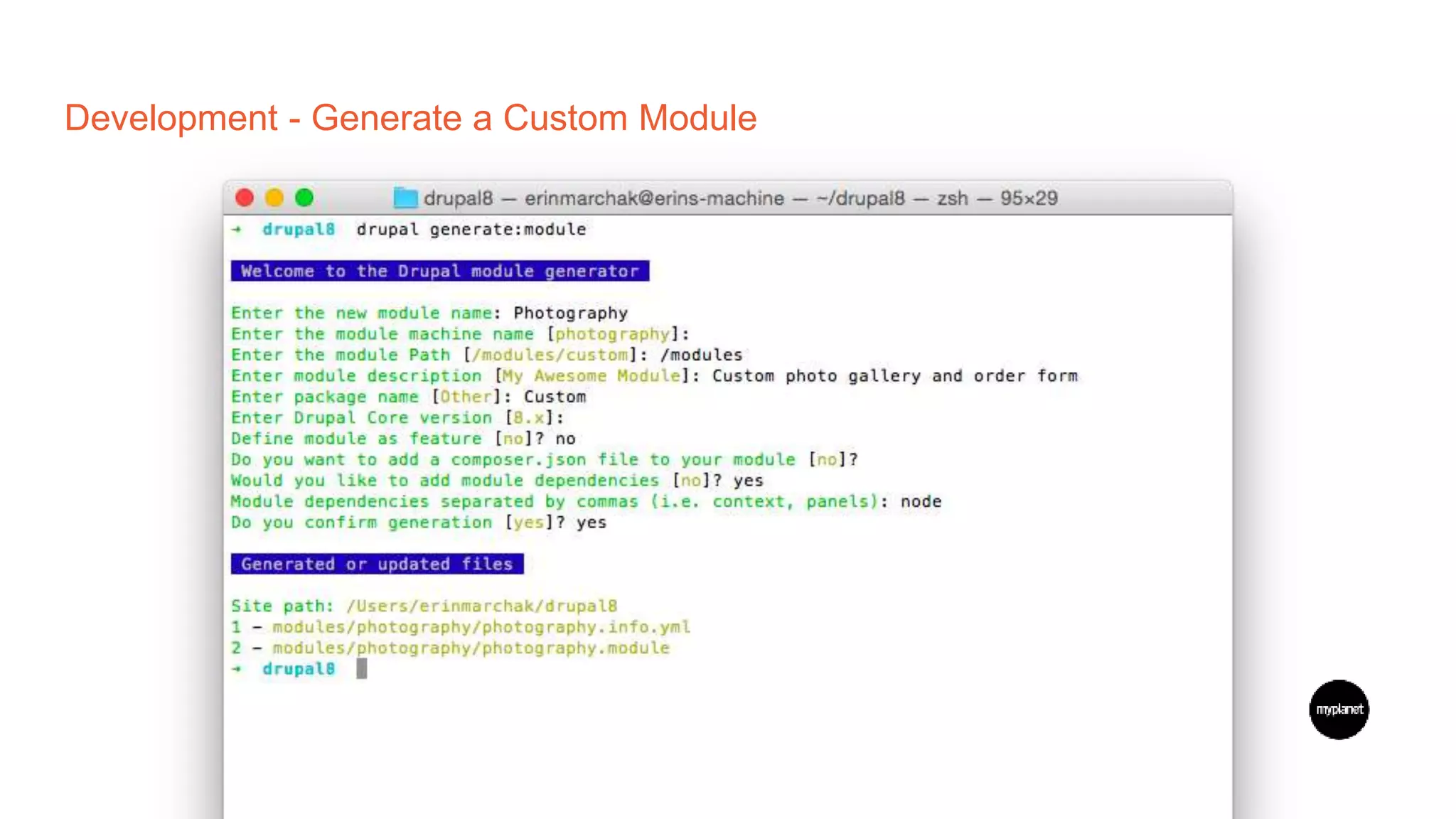This screenshot has height=819, width=1456.
Task: Click the yellow minimize button of terminal
Action: pos(274,198)
